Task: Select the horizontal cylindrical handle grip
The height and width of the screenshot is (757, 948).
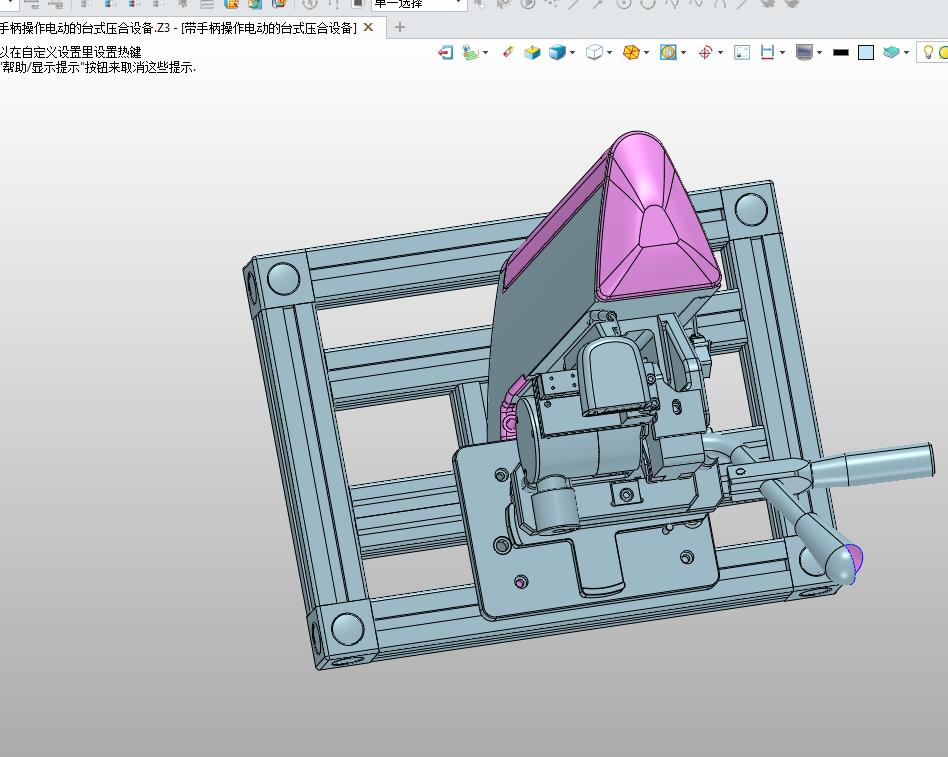Action: 874,464
